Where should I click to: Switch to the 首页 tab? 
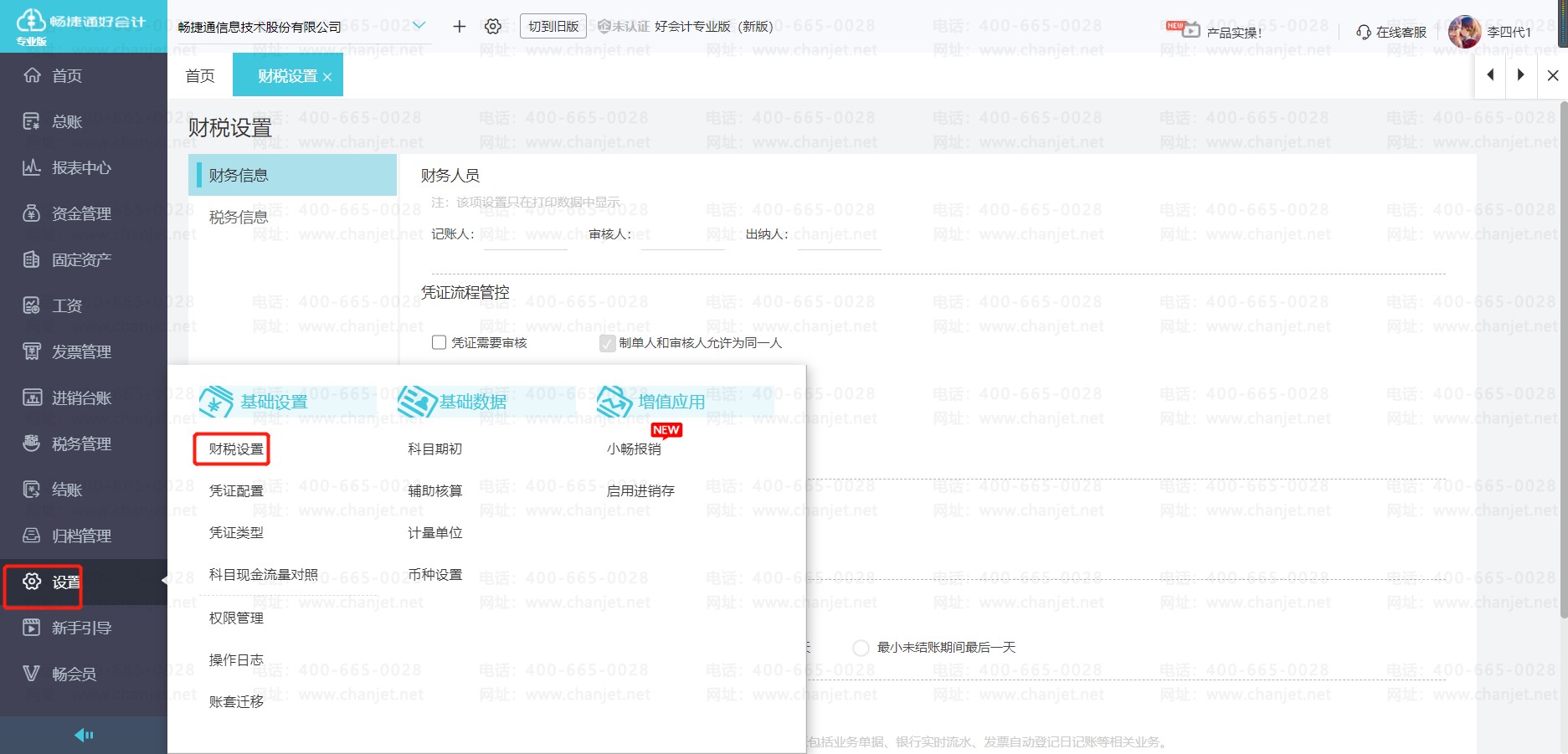pyautogui.click(x=199, y=75)
